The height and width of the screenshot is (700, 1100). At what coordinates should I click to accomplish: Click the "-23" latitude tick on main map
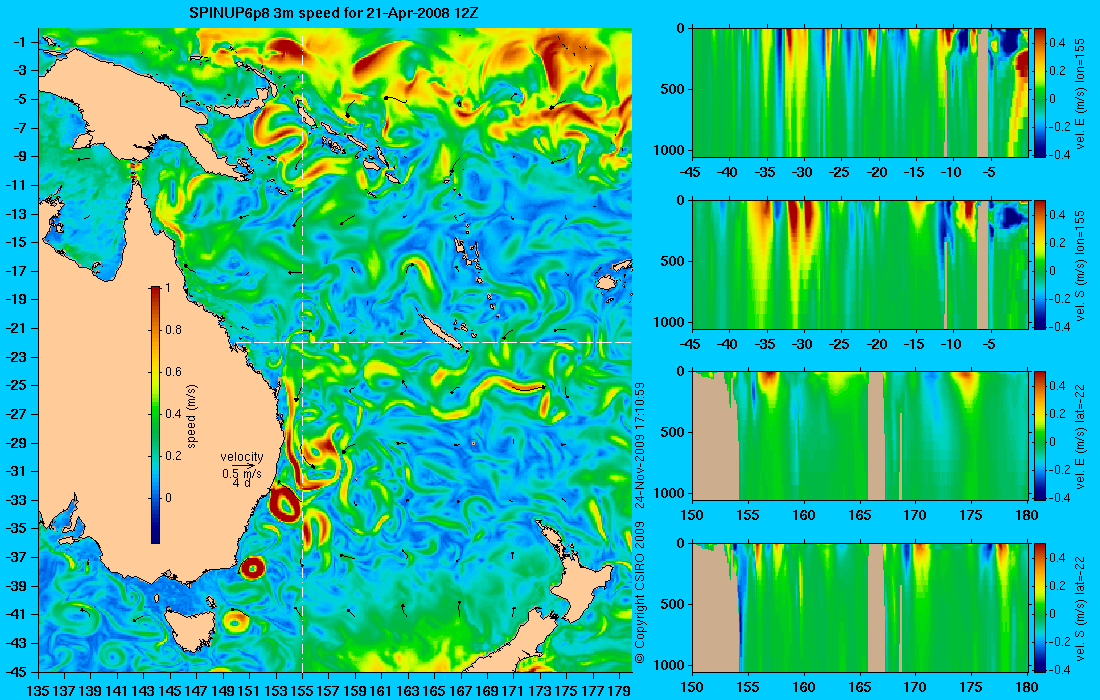(x=15, y=357)
